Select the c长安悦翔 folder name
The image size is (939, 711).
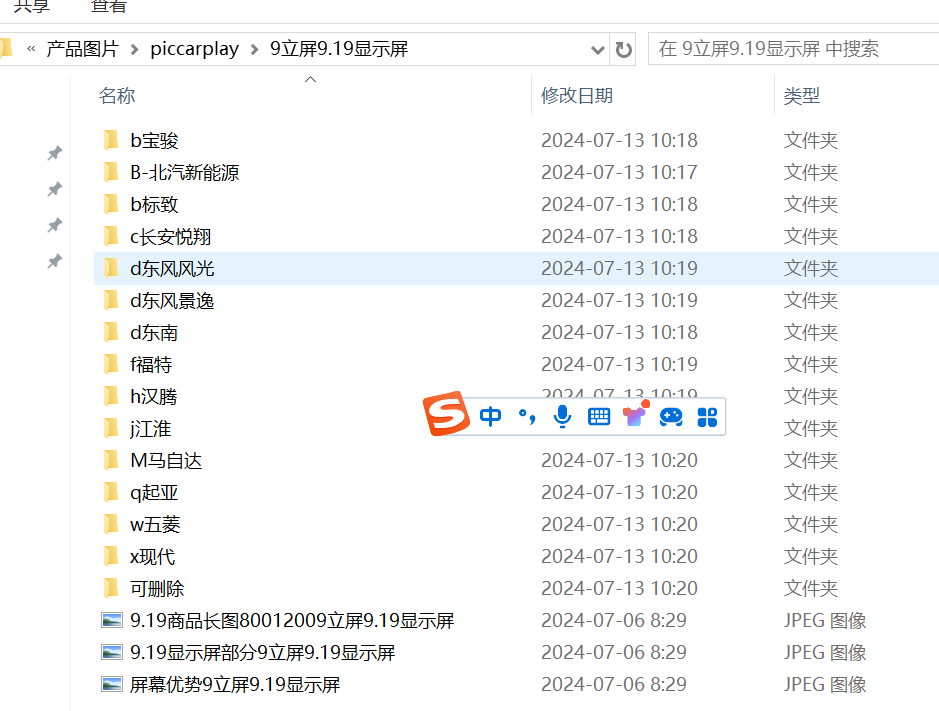pos(171,237)
